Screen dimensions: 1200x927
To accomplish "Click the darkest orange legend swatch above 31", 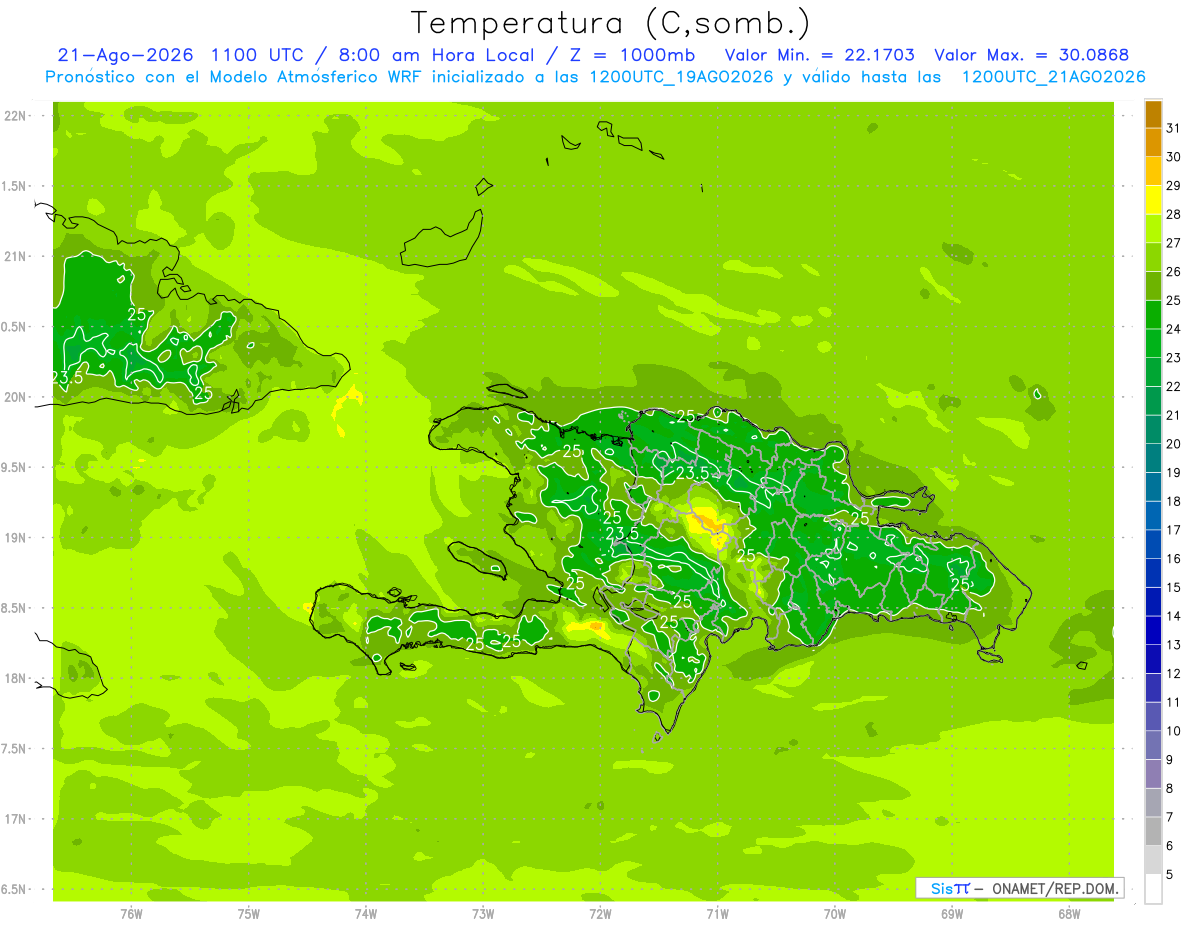I will pos(1153,114).
